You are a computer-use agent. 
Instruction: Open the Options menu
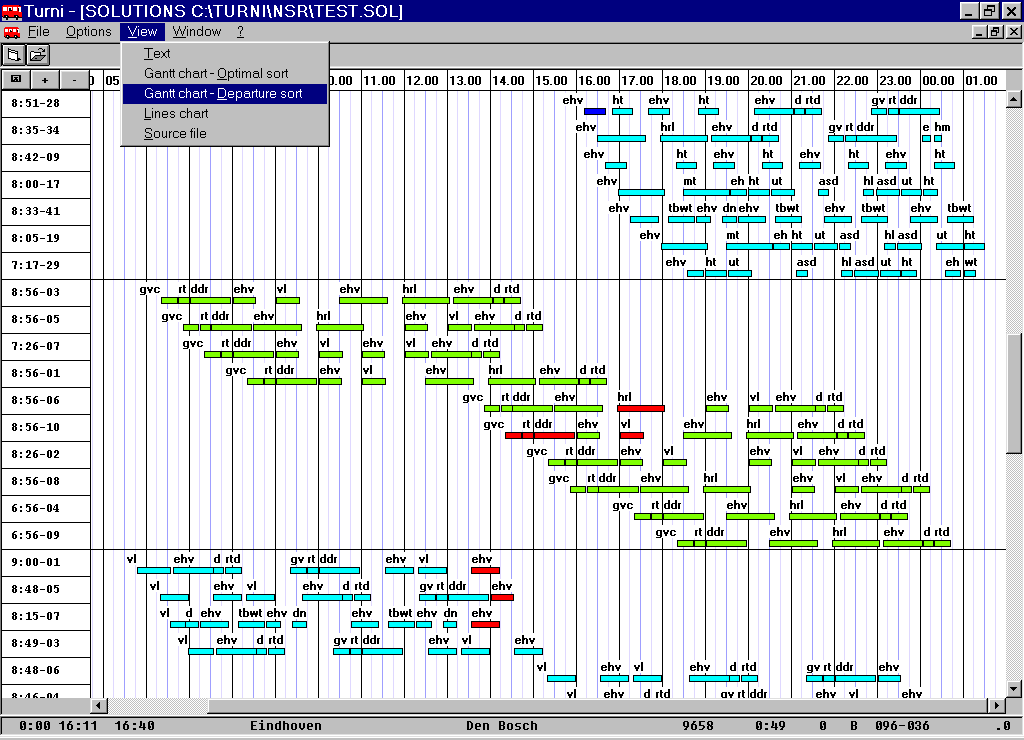point(89,32)
